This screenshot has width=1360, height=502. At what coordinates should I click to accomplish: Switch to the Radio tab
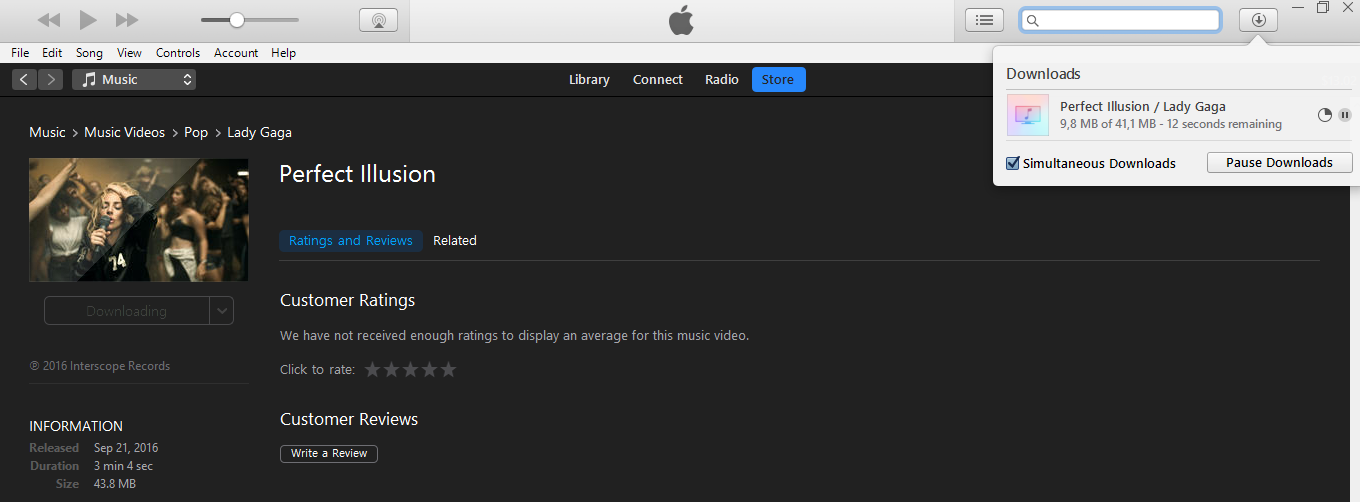722,80
